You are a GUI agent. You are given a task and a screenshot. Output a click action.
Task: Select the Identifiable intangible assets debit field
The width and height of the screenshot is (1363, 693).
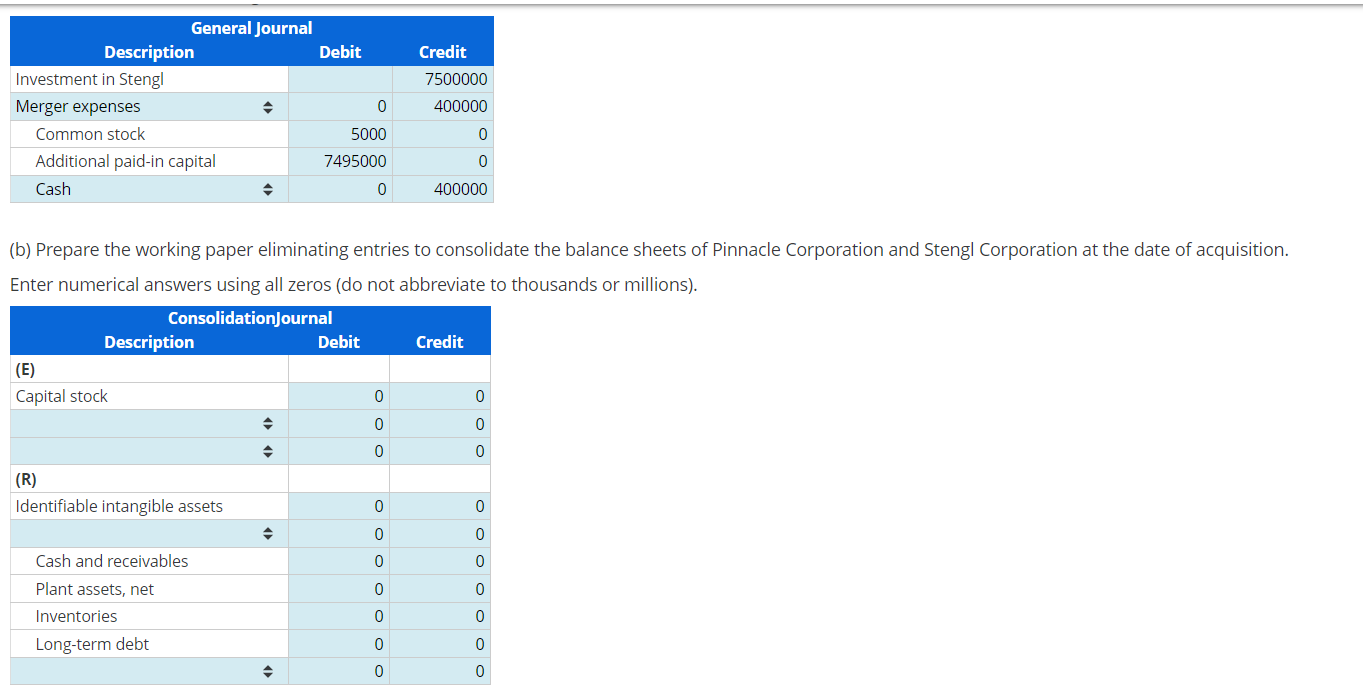340,505
